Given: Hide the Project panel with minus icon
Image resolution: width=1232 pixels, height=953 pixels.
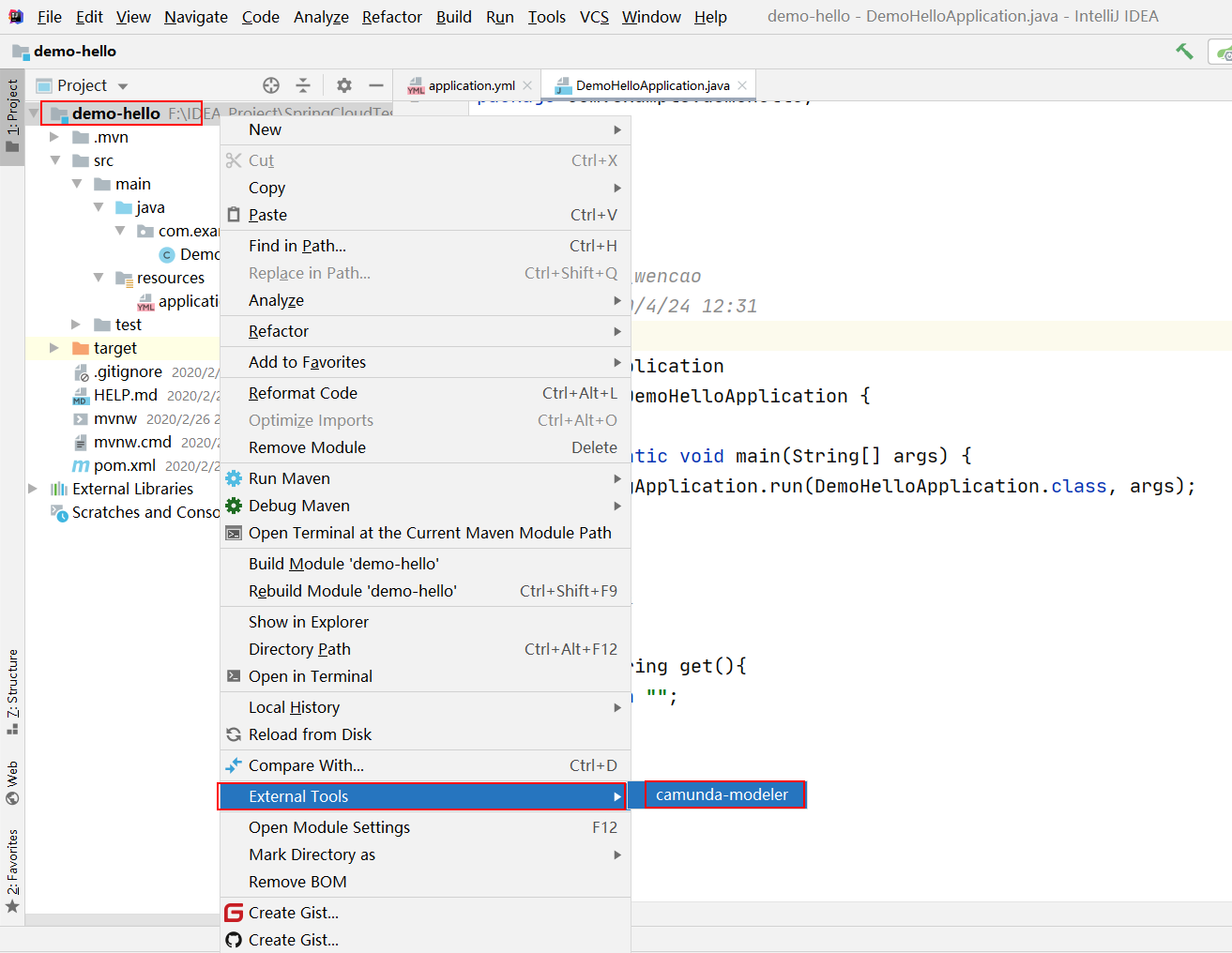Looking at the screenshot, I should click(376, 85).
